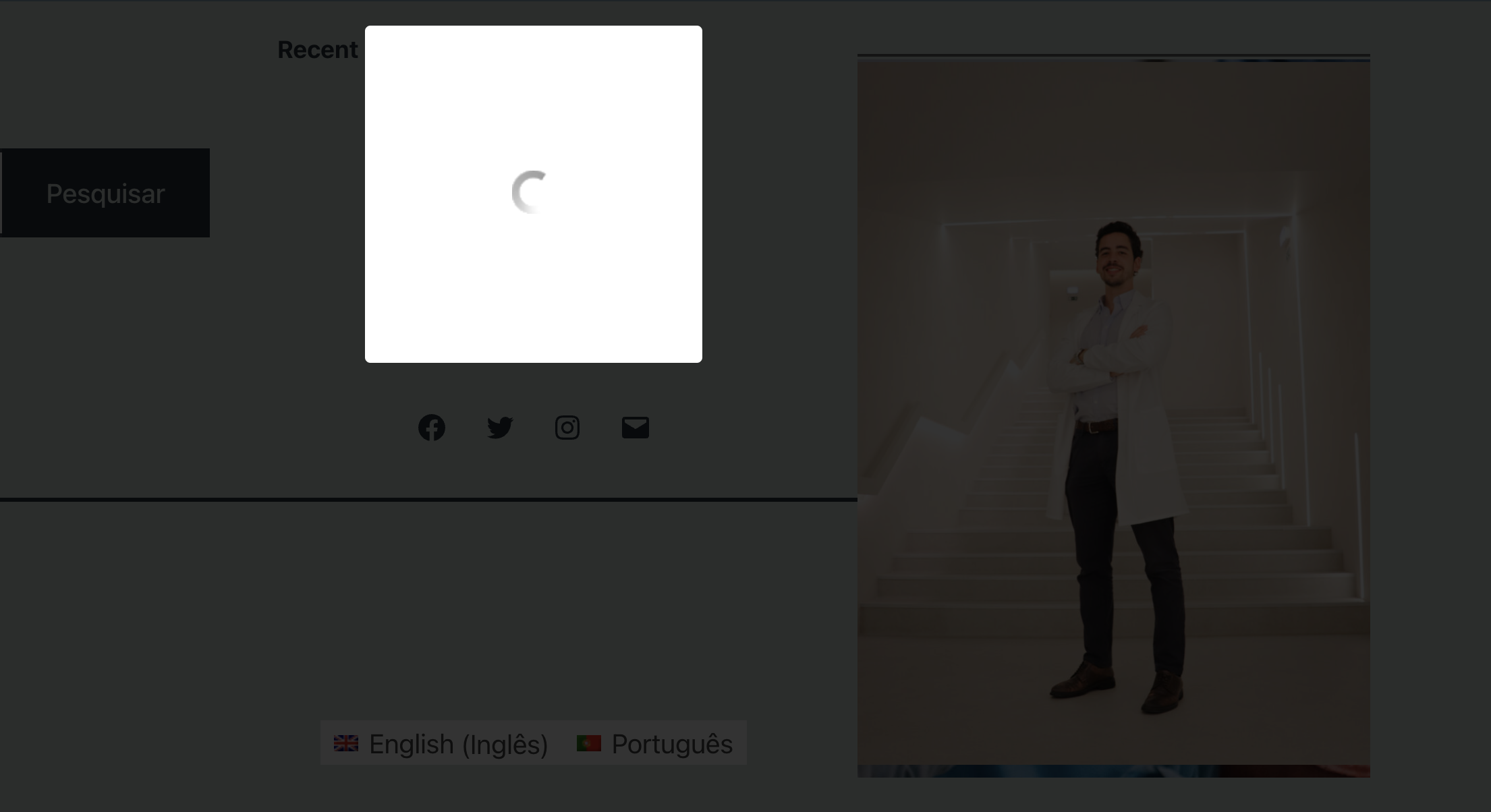Open the Twitter bird icon
The height and width of the screenshot is (812, 1491).
click(x=500, y=428)
